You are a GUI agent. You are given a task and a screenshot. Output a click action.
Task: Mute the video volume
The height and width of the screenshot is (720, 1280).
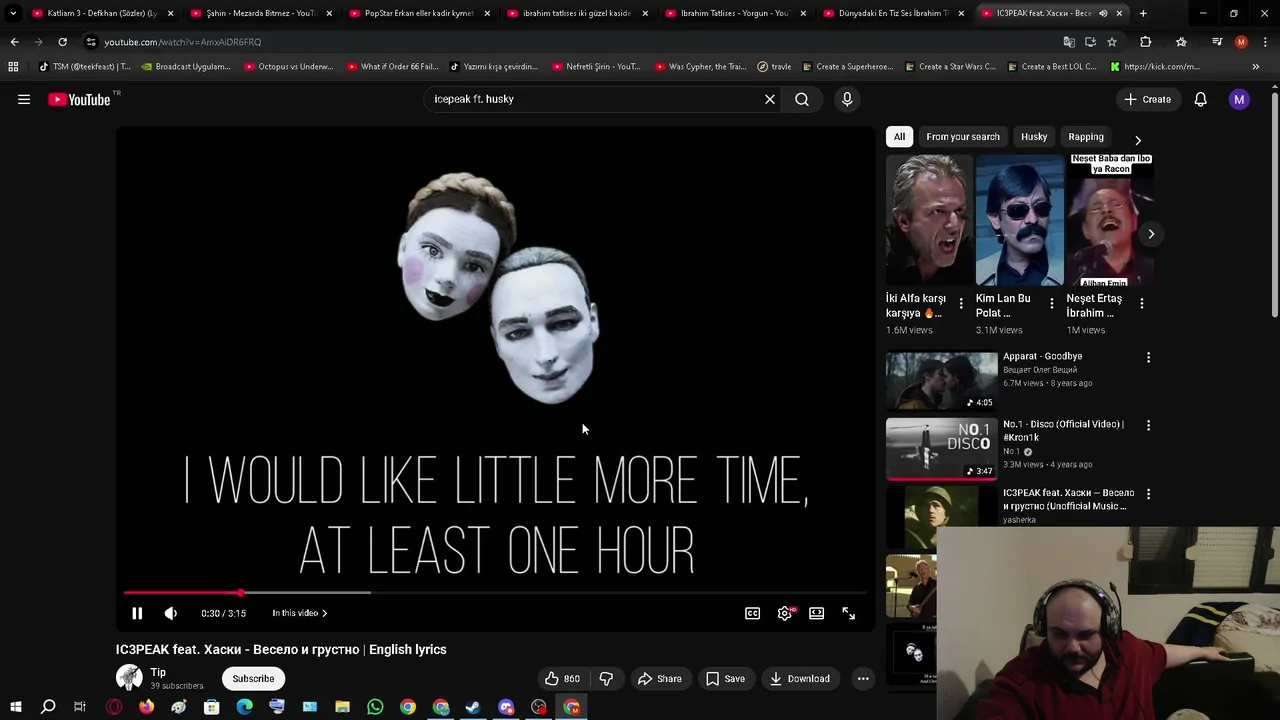point(171,613)
